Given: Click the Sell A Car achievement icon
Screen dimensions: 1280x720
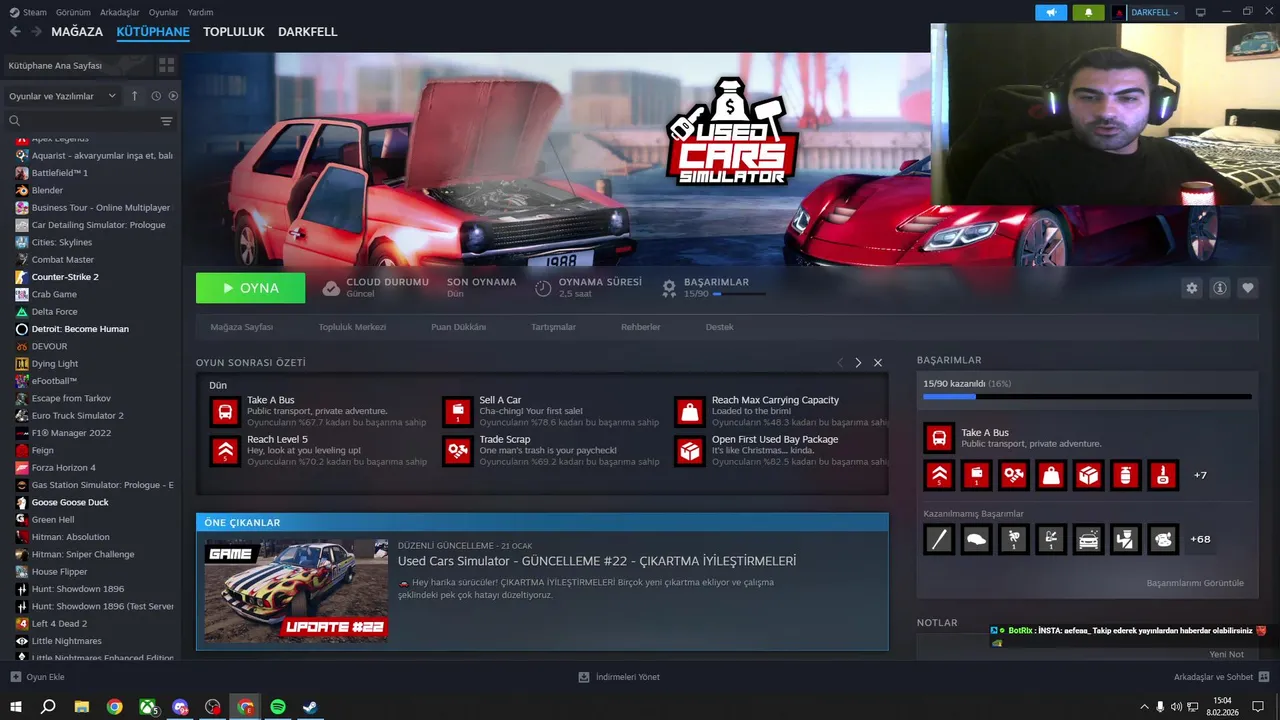Looking at the screenshot, I should pos(457,411).
